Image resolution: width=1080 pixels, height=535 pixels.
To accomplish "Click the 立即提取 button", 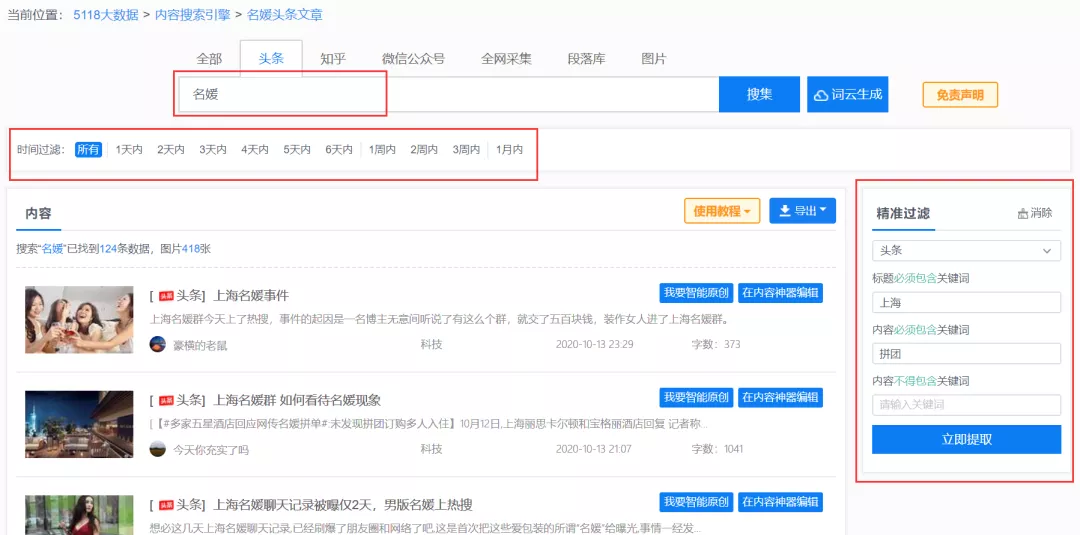I will pos(965,439).
